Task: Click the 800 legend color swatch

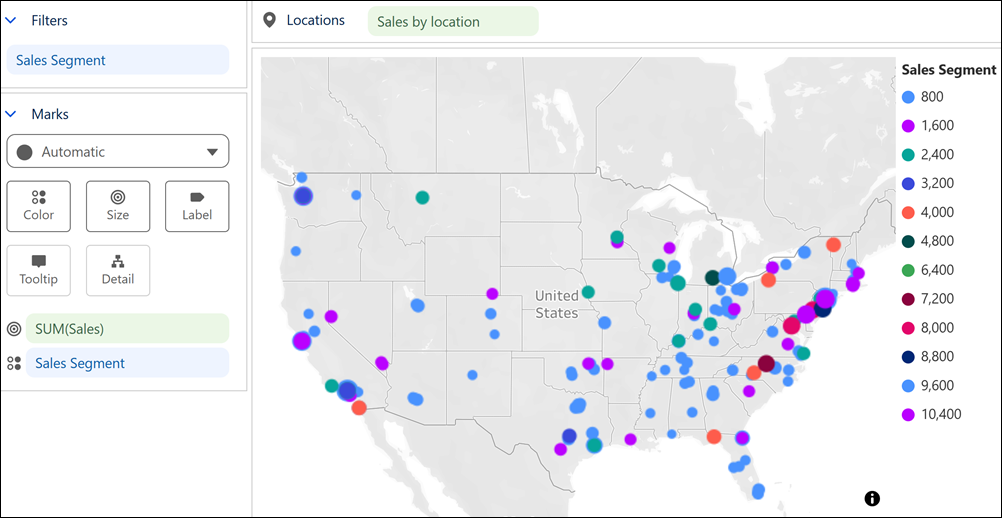Action: pyautogui.click(x=907, y=97)
